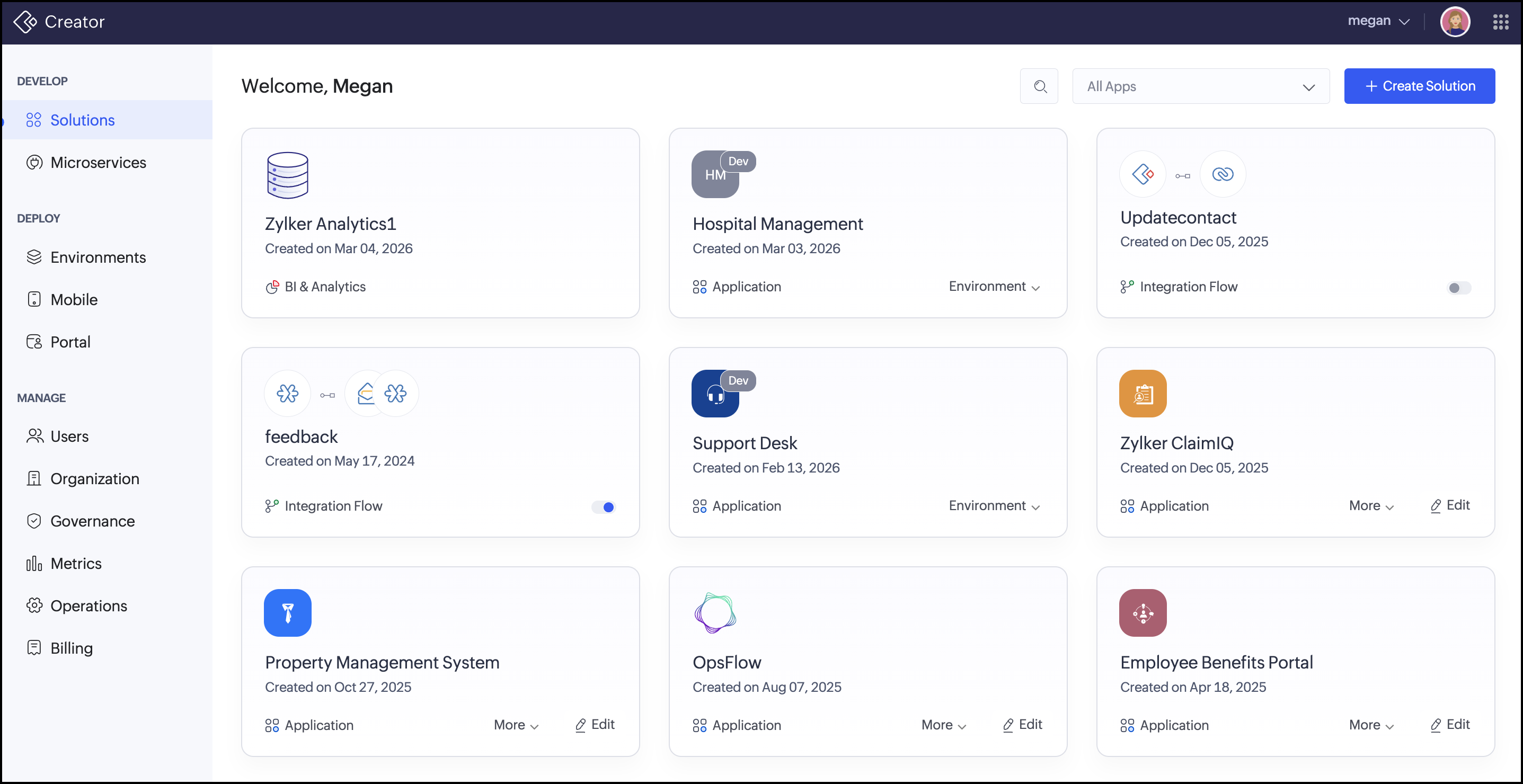This screenshot has width=1523, height=784.
Task: Open megan's profile avatar
Action: tap(1455, 22)
